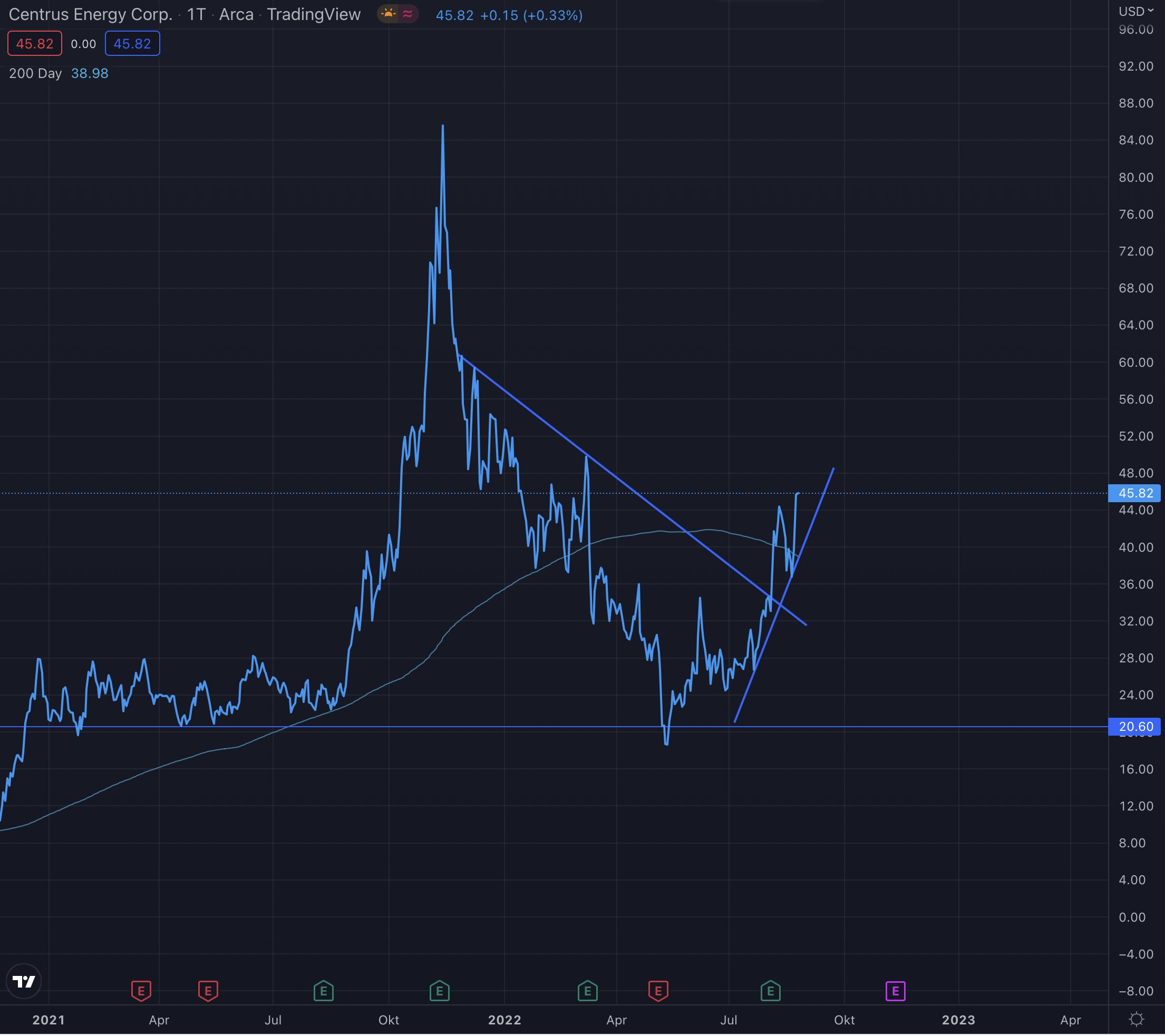Image resolution: width=1165 pixels, height=1036 pixels.
Task: Click red earnings marker after Apr 2022
Action: 658,992
